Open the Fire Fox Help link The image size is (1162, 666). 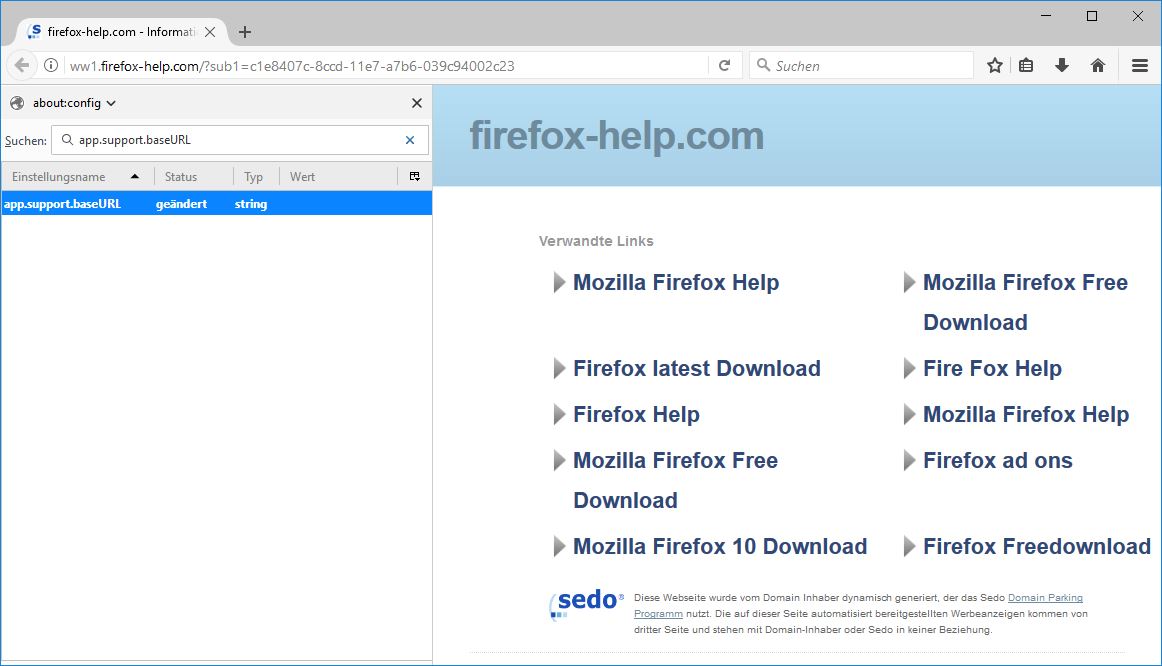coord(992,368)
